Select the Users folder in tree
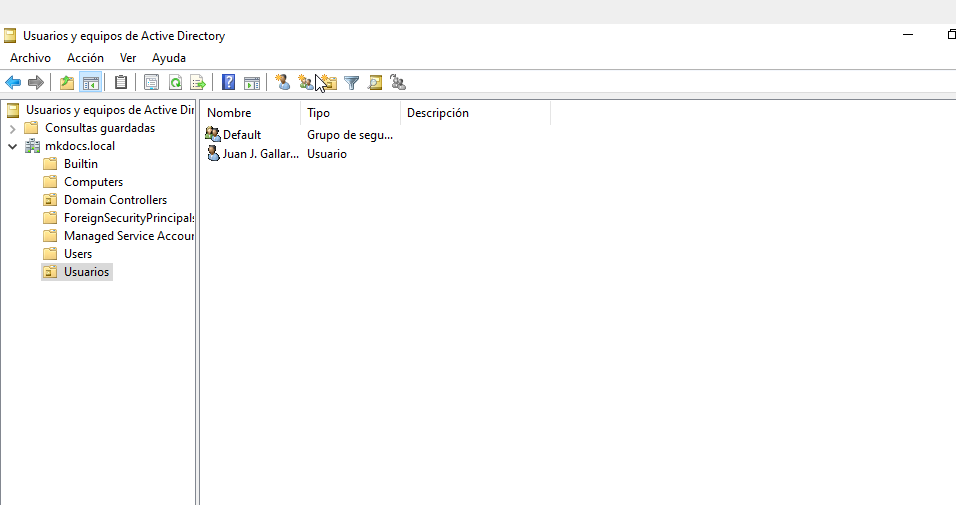This screenshot has width=956, height=505. click(x=78, y=254)
